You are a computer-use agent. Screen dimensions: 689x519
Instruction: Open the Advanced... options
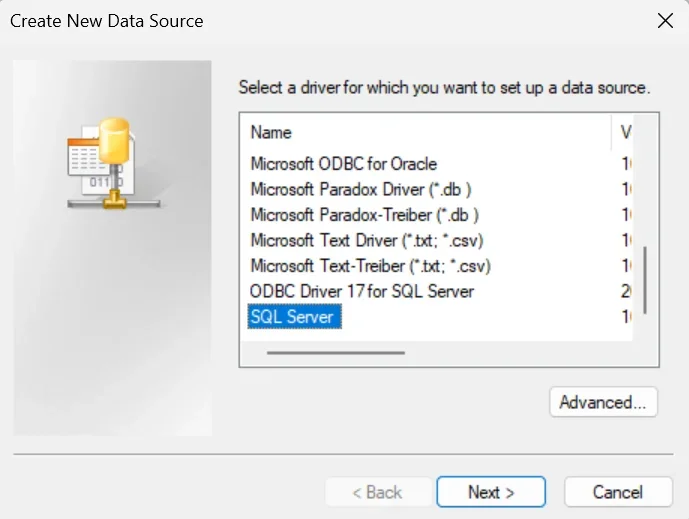[x=603, y=402]
